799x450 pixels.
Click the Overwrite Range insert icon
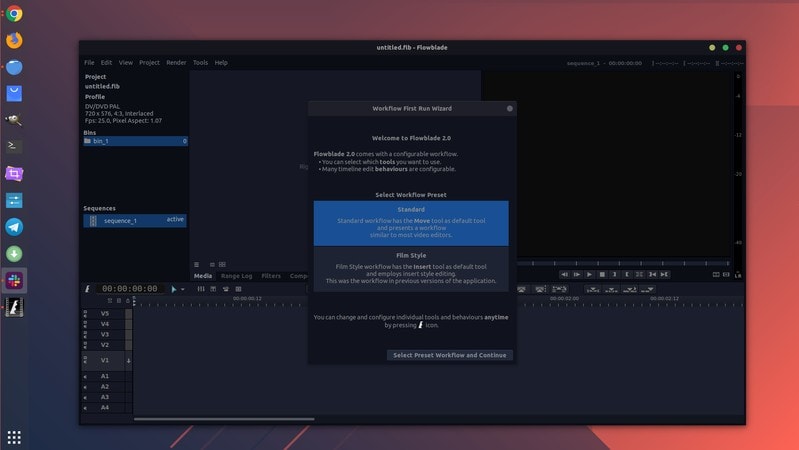pos(593,289)
